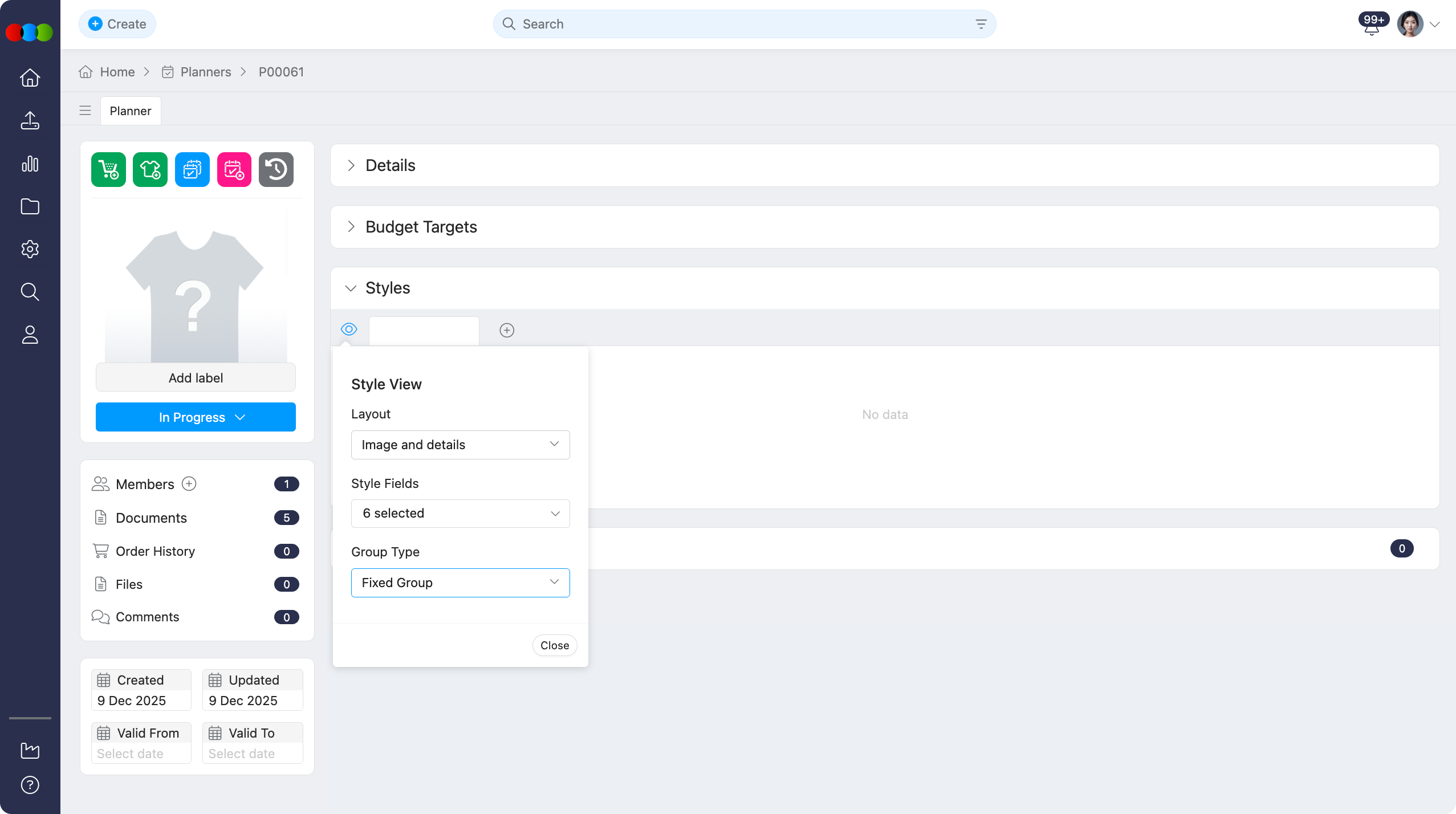Viewport: 1456px width, 814px height.
Task: Click the blue calendar planner icon
Action: coord(192,169)
